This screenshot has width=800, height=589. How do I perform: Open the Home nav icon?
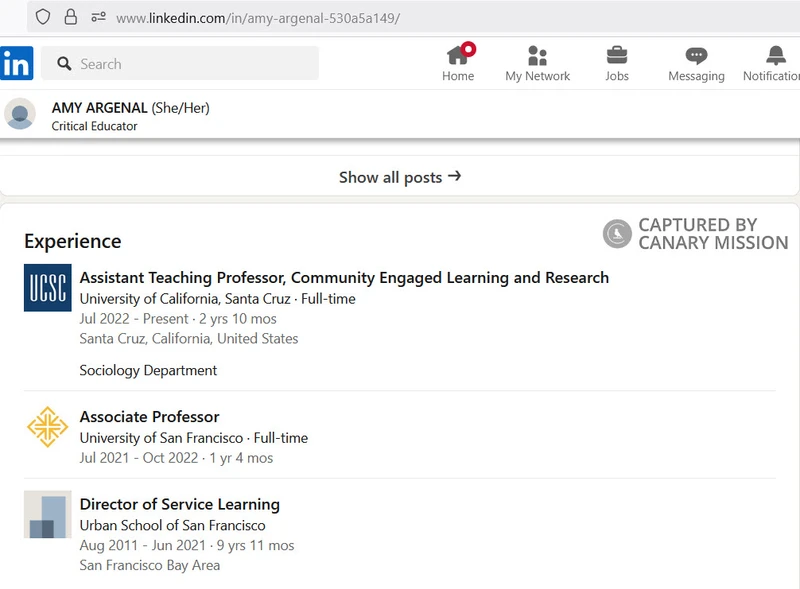click(457, 55)
